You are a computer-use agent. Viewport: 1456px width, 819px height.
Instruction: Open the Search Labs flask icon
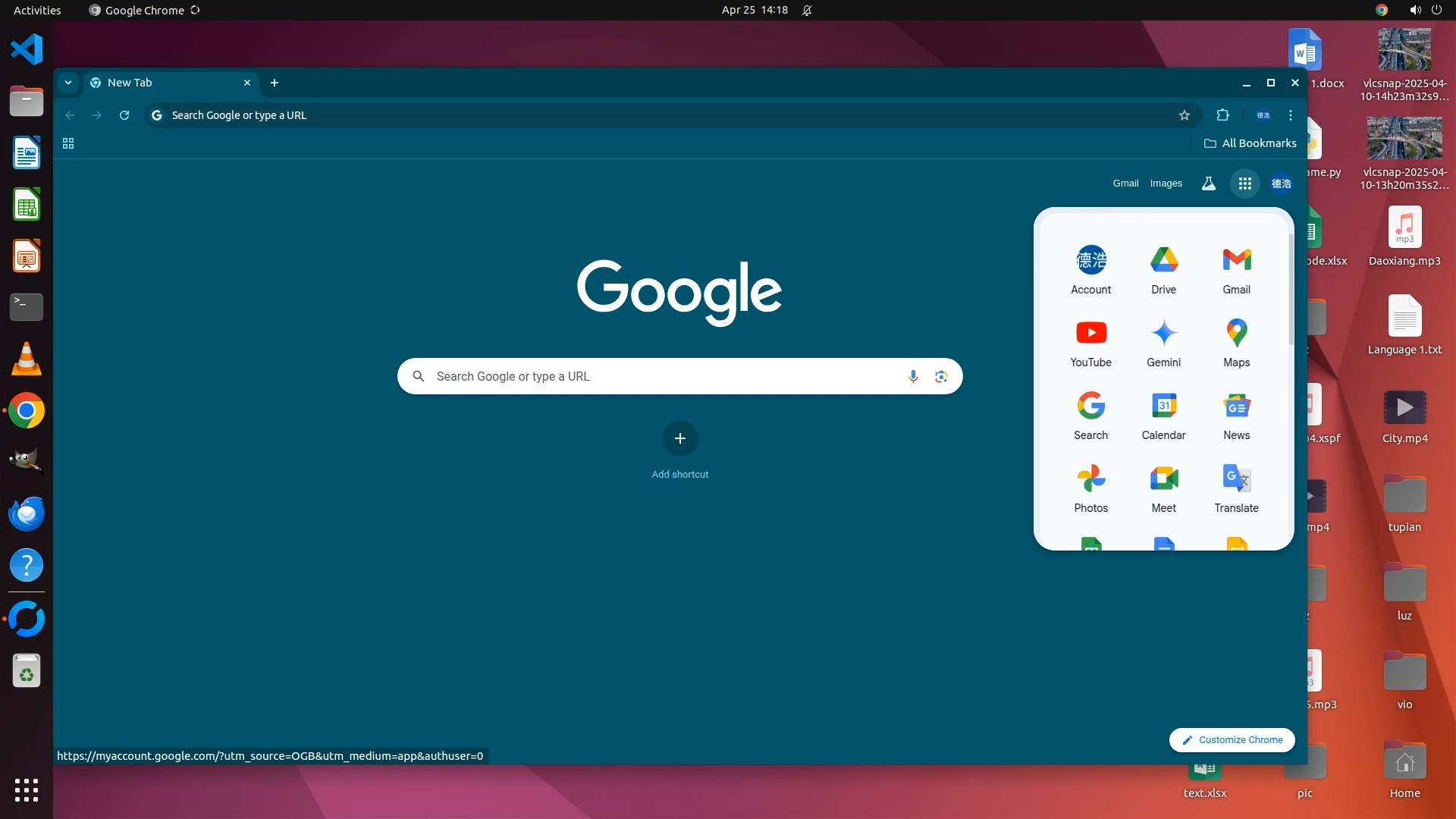click(x=1209, y=184)
